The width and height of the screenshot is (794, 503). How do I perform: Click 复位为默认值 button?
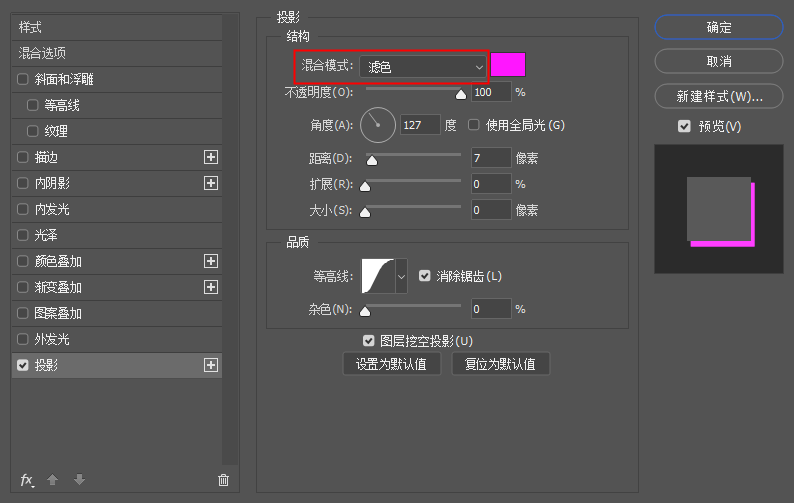(x=500, y=364)
